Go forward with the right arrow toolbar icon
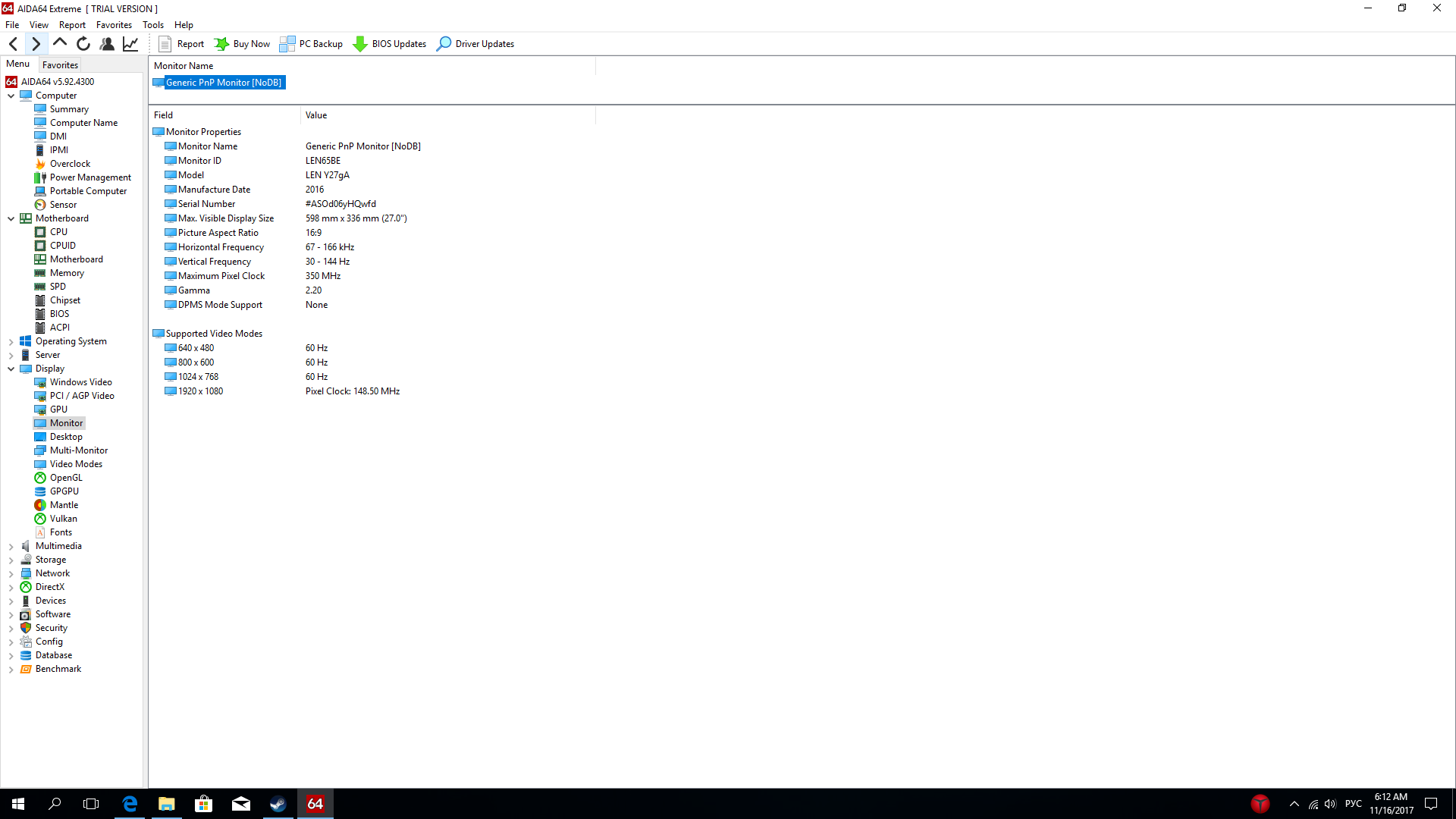This screenshot has width=1456, height=819. pyautogui.click(x=36, y=44)
